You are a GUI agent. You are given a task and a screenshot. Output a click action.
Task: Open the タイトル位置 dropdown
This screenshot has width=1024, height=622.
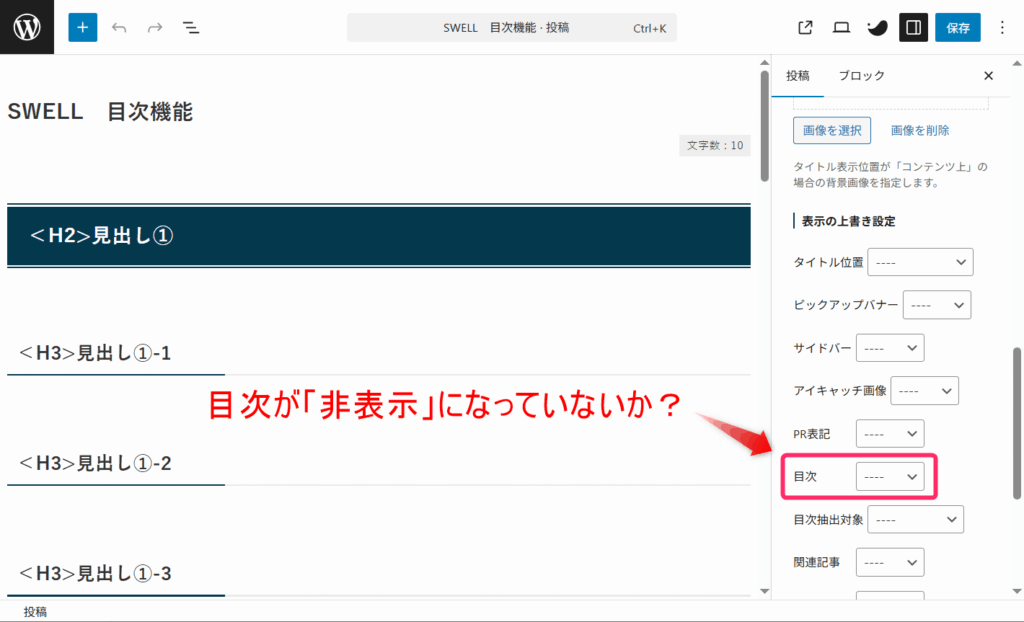click(920, 262)
